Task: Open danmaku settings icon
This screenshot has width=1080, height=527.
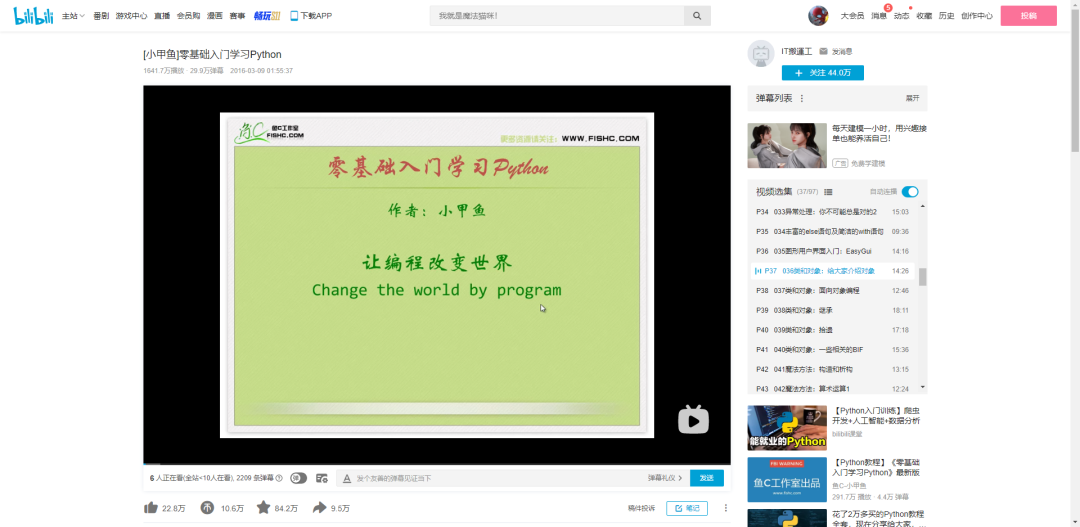Action: click(322, 478)
